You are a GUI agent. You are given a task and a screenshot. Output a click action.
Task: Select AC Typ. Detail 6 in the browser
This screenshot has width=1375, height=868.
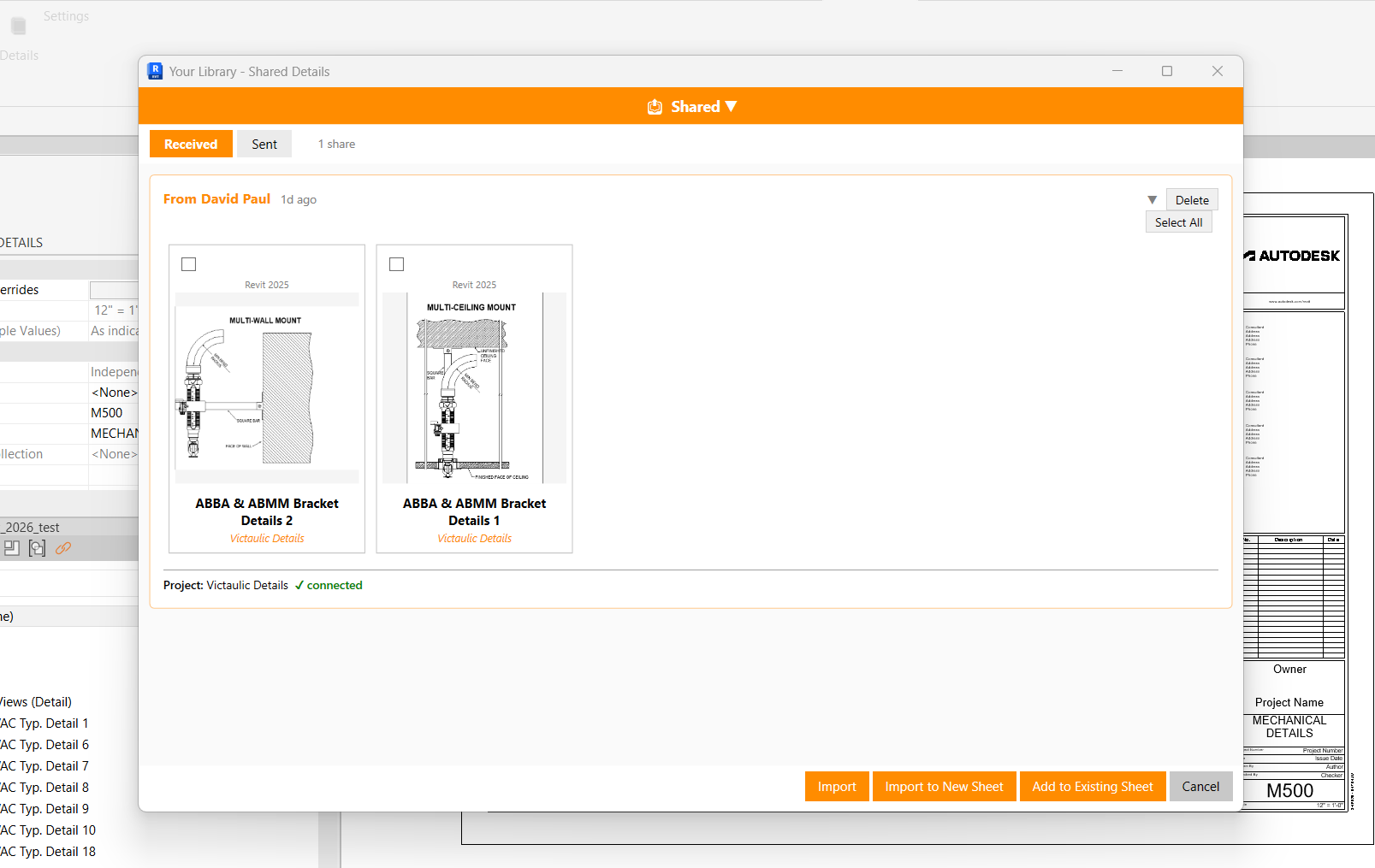pyautogui.click(x=44, y=745)
